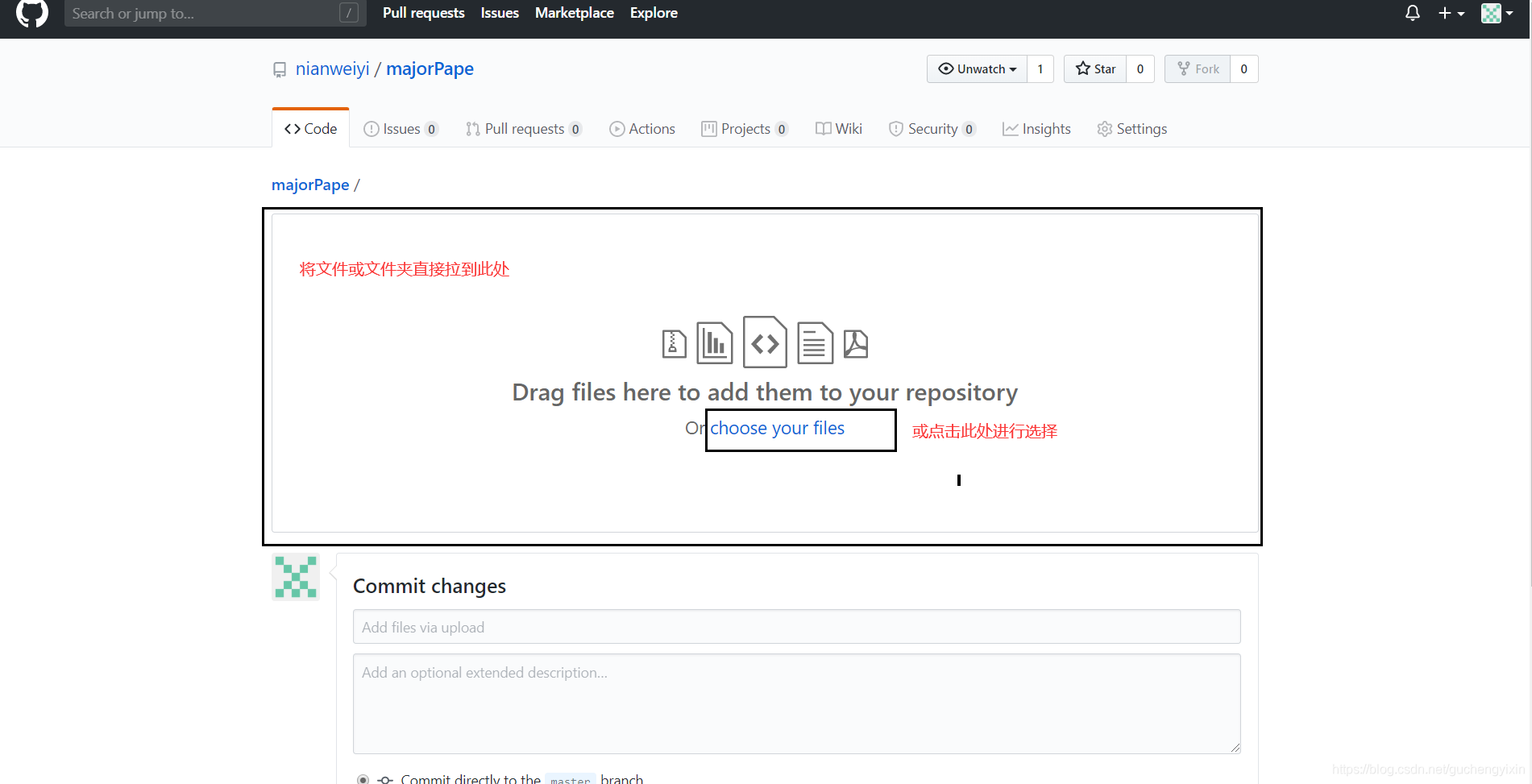
Task: Open the Security tab
Action: [932, 129]
